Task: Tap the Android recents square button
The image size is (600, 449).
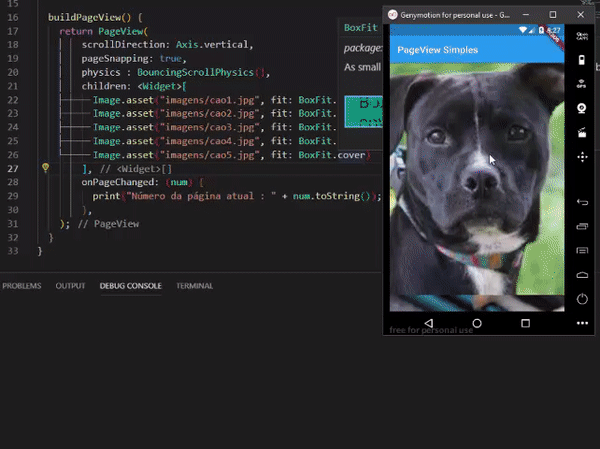Action: [525, 324]
